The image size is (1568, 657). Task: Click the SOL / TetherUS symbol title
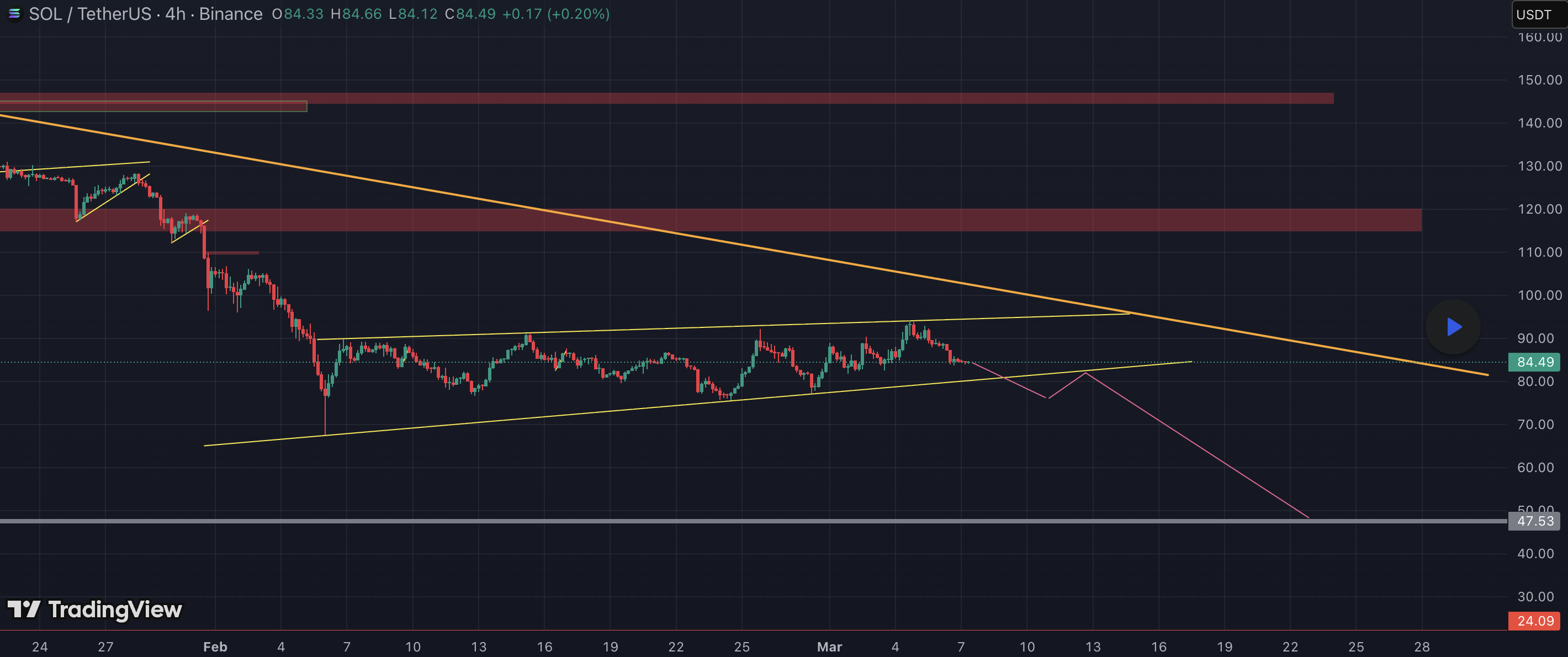click(90, 14)
